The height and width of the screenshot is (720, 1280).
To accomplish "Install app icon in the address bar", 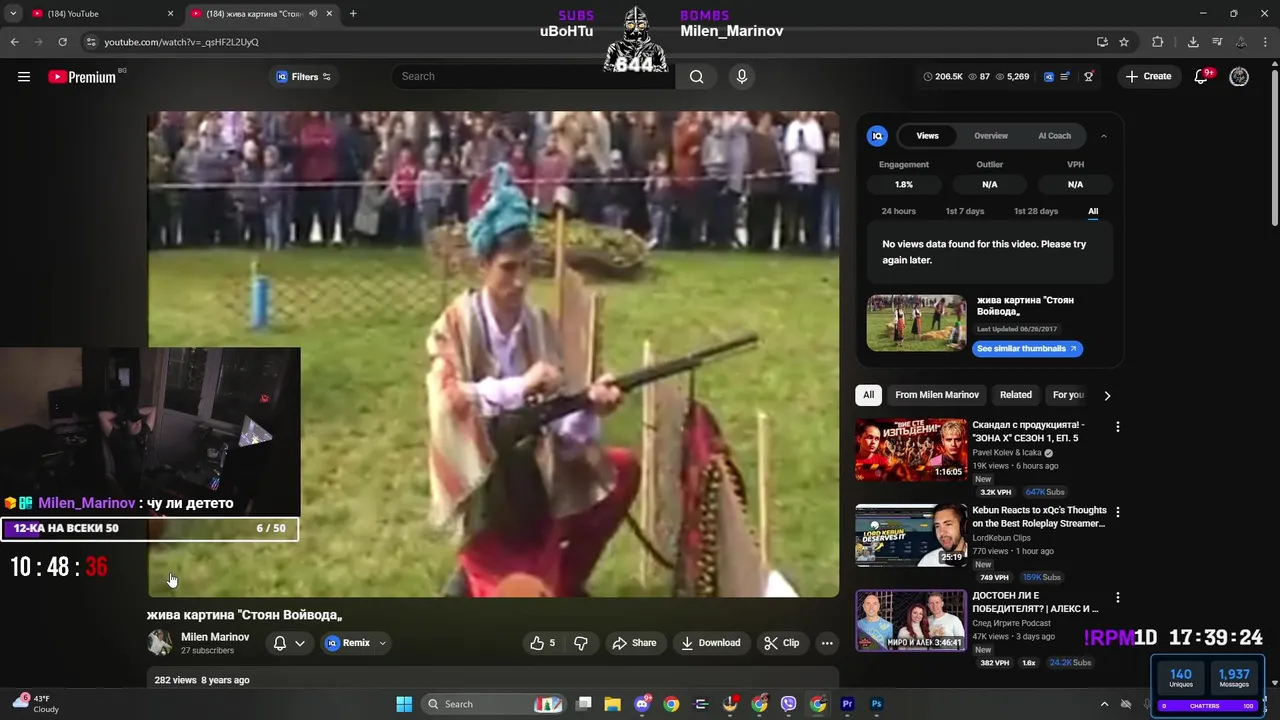I will click(1102, 42).
